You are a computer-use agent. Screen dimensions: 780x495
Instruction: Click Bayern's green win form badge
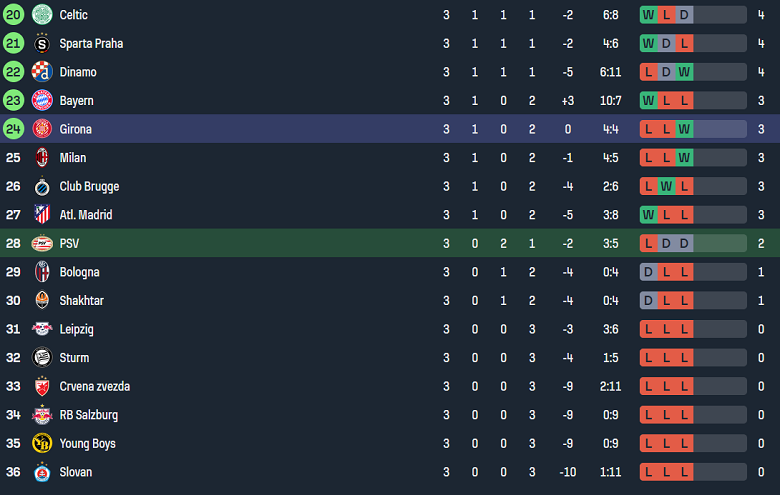point(648,101)
